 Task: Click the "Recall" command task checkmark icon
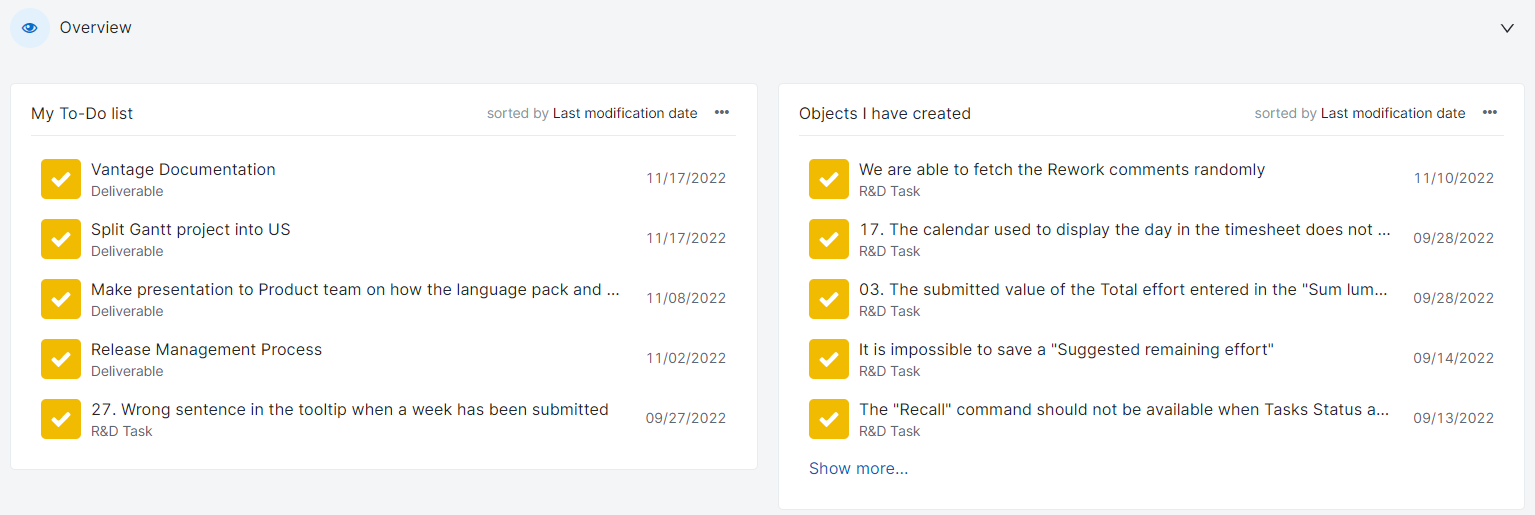click(x=829, y=419)
